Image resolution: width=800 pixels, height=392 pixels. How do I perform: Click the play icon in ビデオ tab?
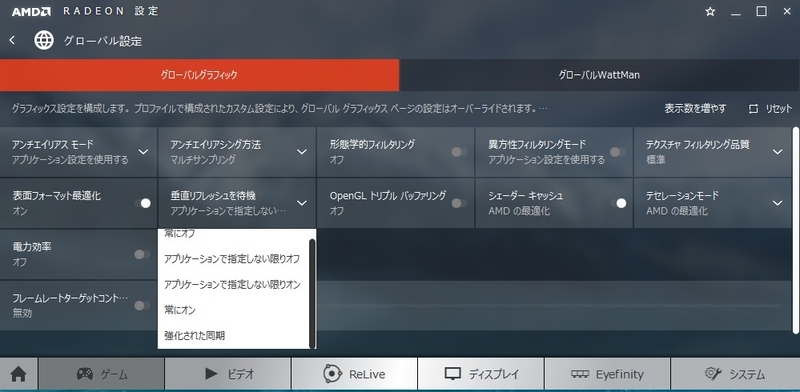point(211,374)
